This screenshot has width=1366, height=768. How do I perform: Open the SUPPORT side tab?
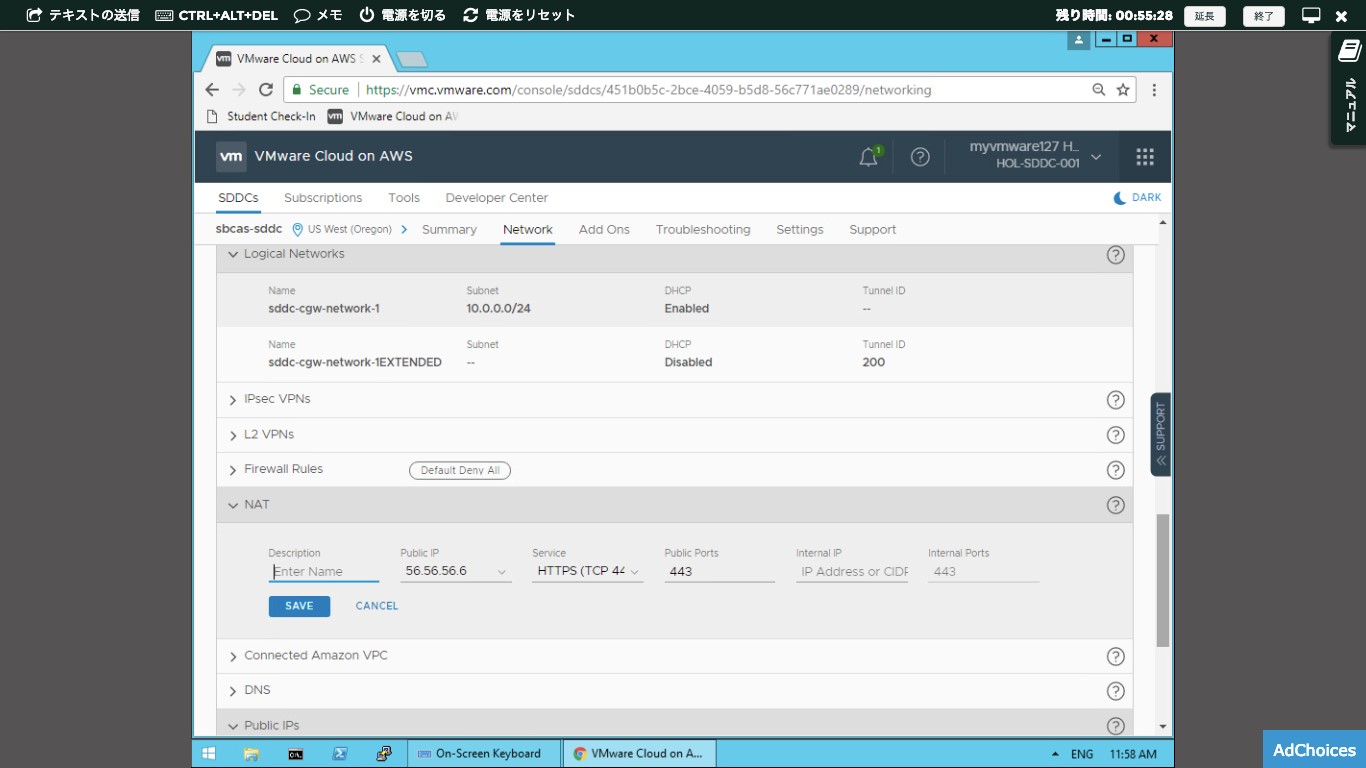point(1161,434)
